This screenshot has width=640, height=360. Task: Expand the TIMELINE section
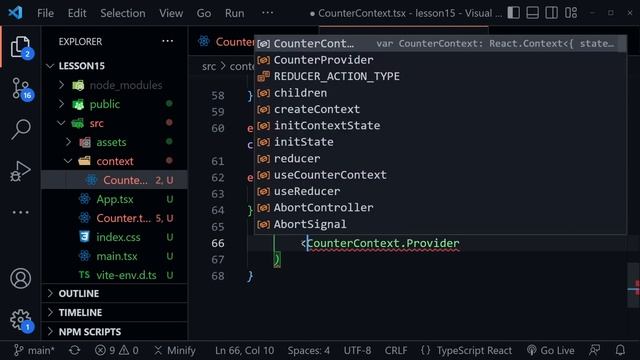pyautogui.click(x=114, y=313)
